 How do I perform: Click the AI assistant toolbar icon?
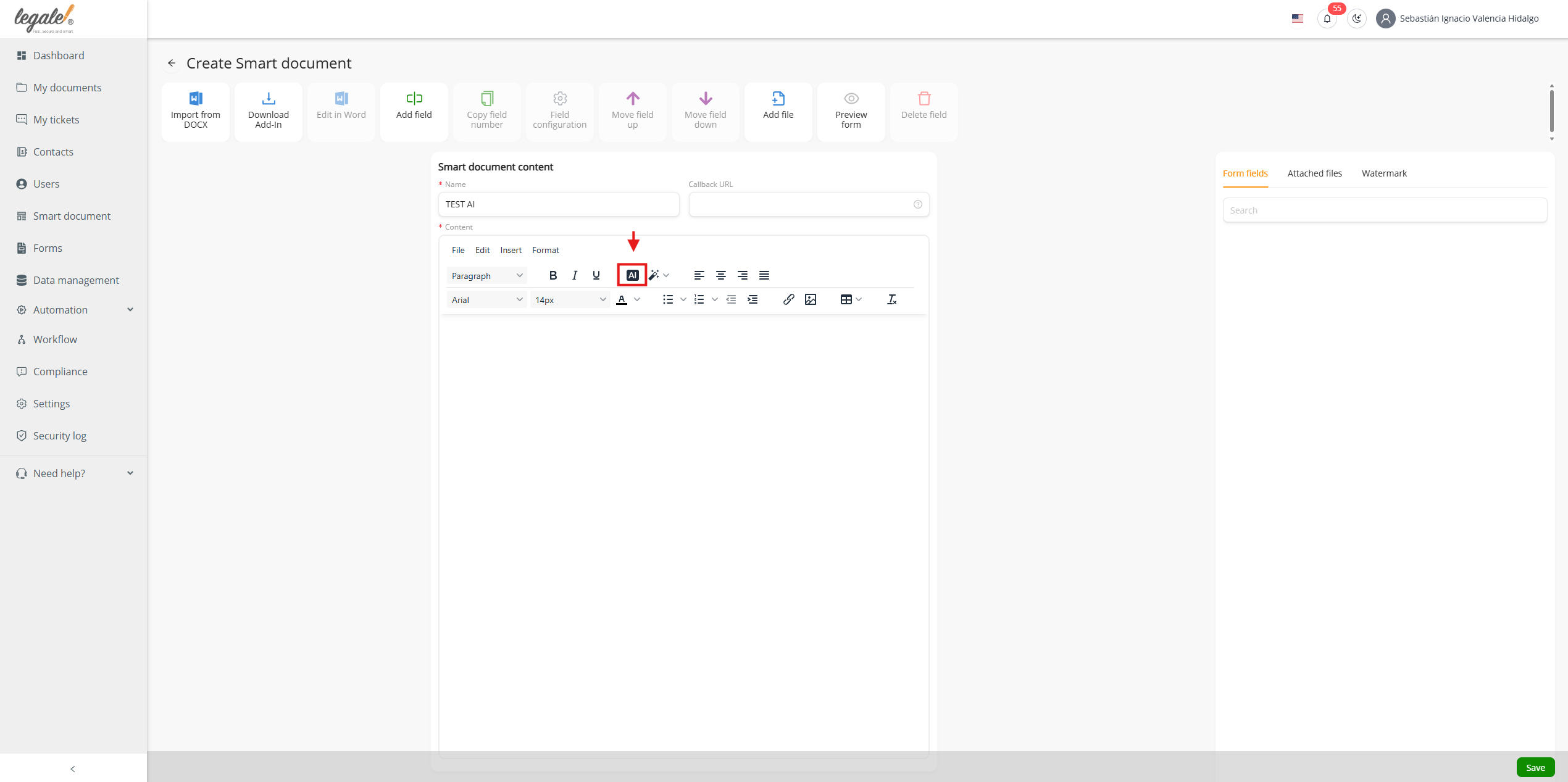coord(632,275)
